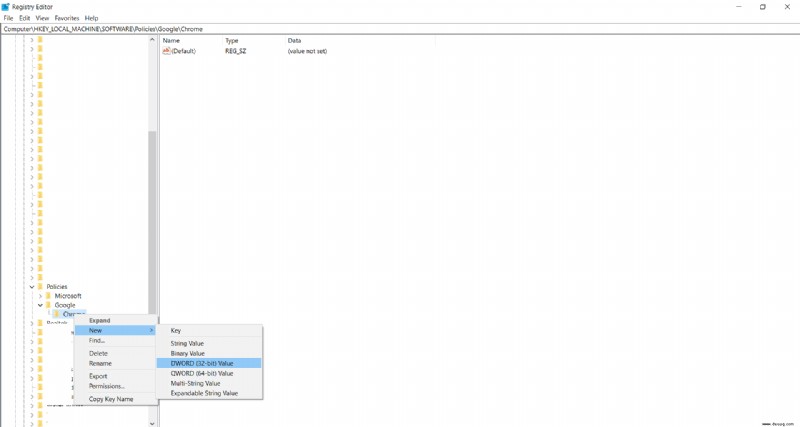
Task: Close the Registry Editor window
Action: [x=787, y=7]
